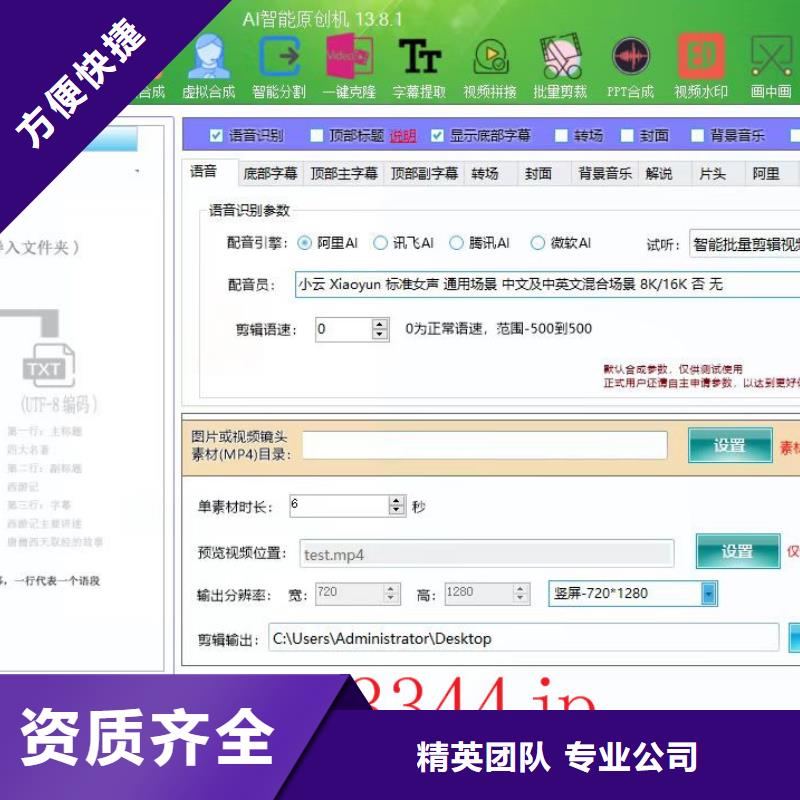800x800 pixels.
Task: Open the 视频水印 video watermark tool
Action: coord(701,66)
